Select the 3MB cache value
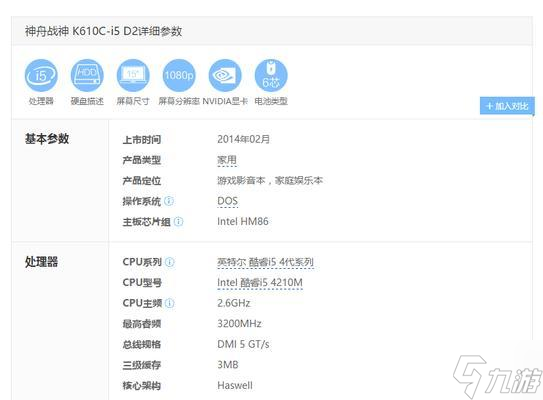 (228, 365)
